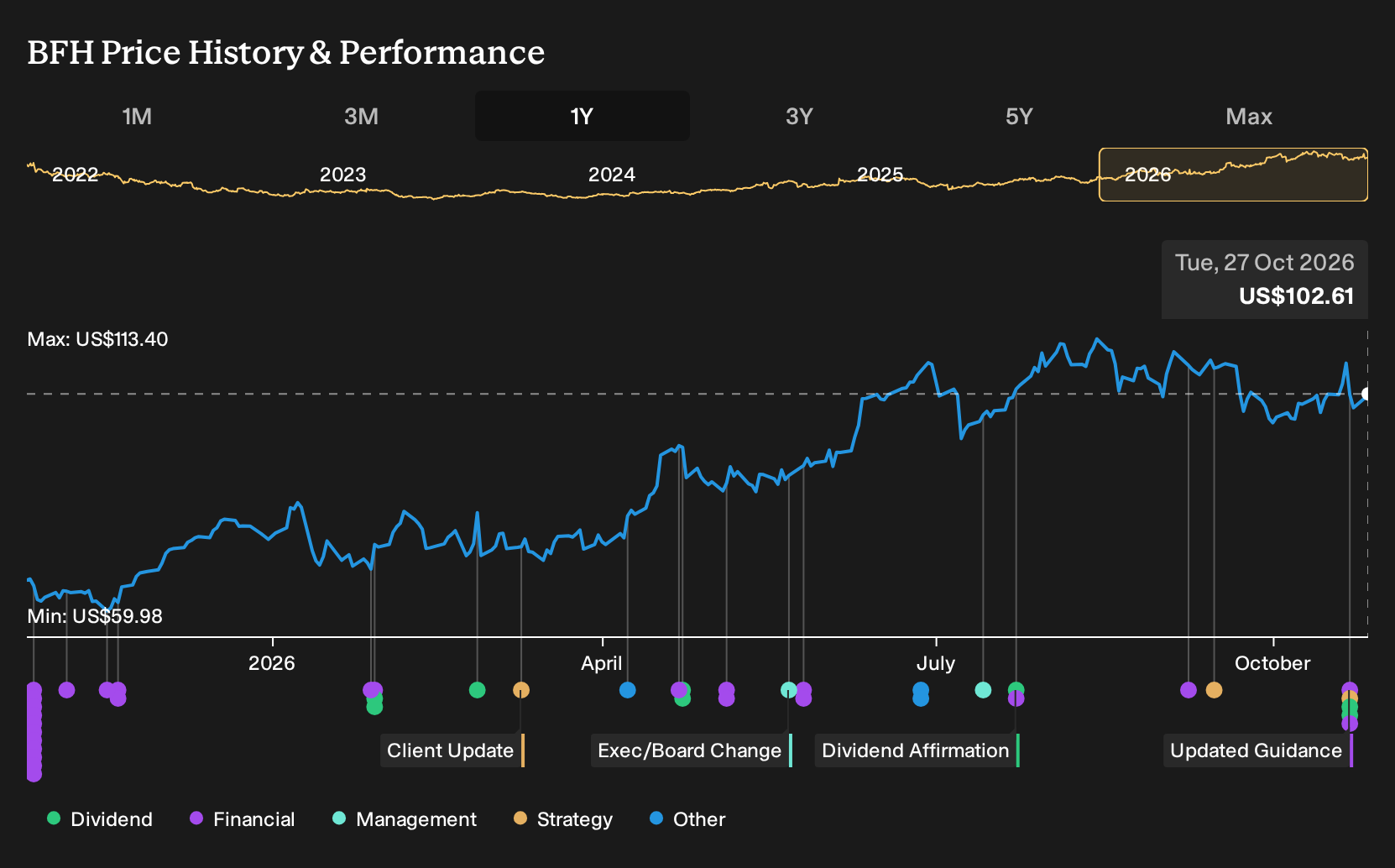Image resolution: width=1395 pixels, height=868 pixels.
Task: Select the 3M time range tab
Action: (x=361, y=116)
